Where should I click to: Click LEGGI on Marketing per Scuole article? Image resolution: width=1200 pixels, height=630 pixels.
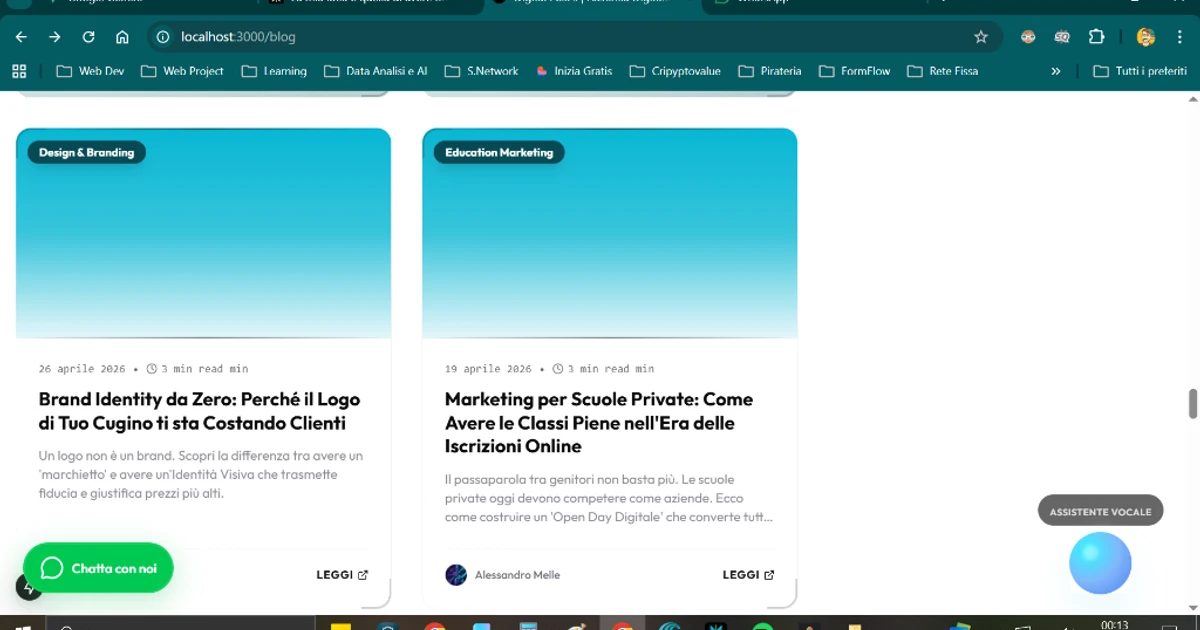[748, 575]
